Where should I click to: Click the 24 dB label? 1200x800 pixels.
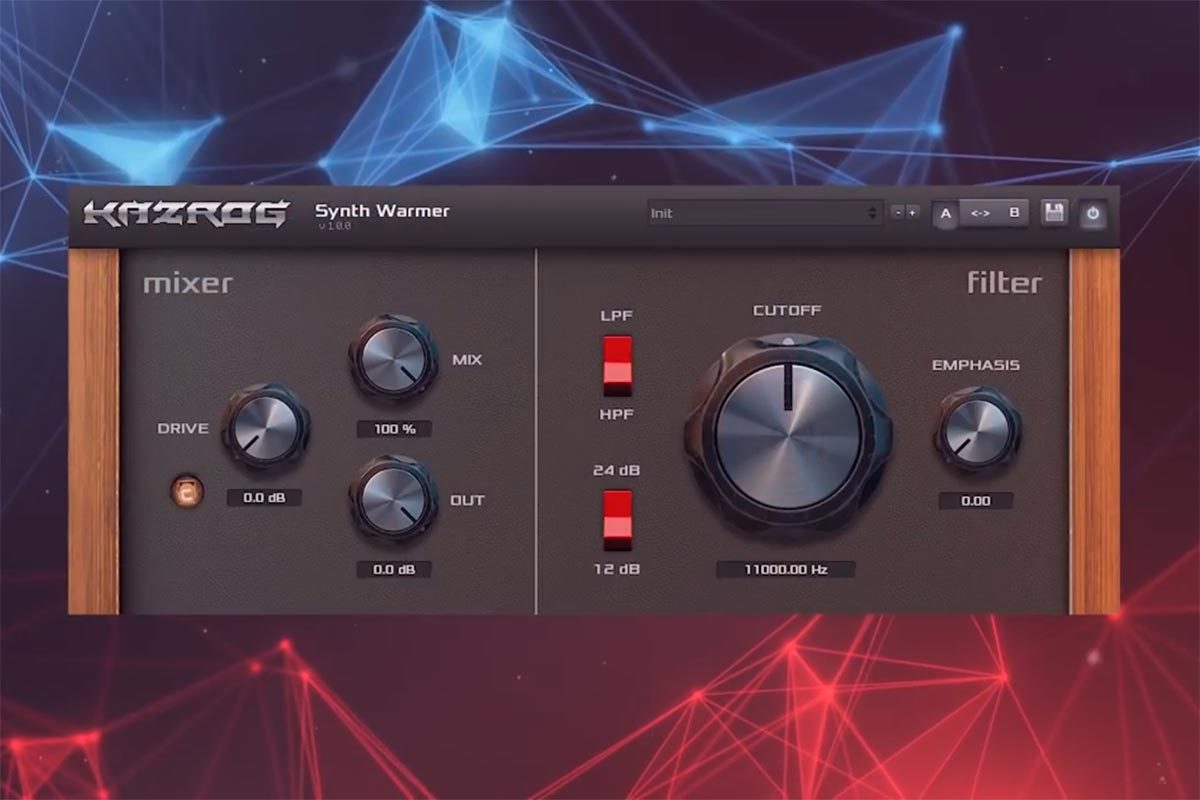click(x=617, y=471)
